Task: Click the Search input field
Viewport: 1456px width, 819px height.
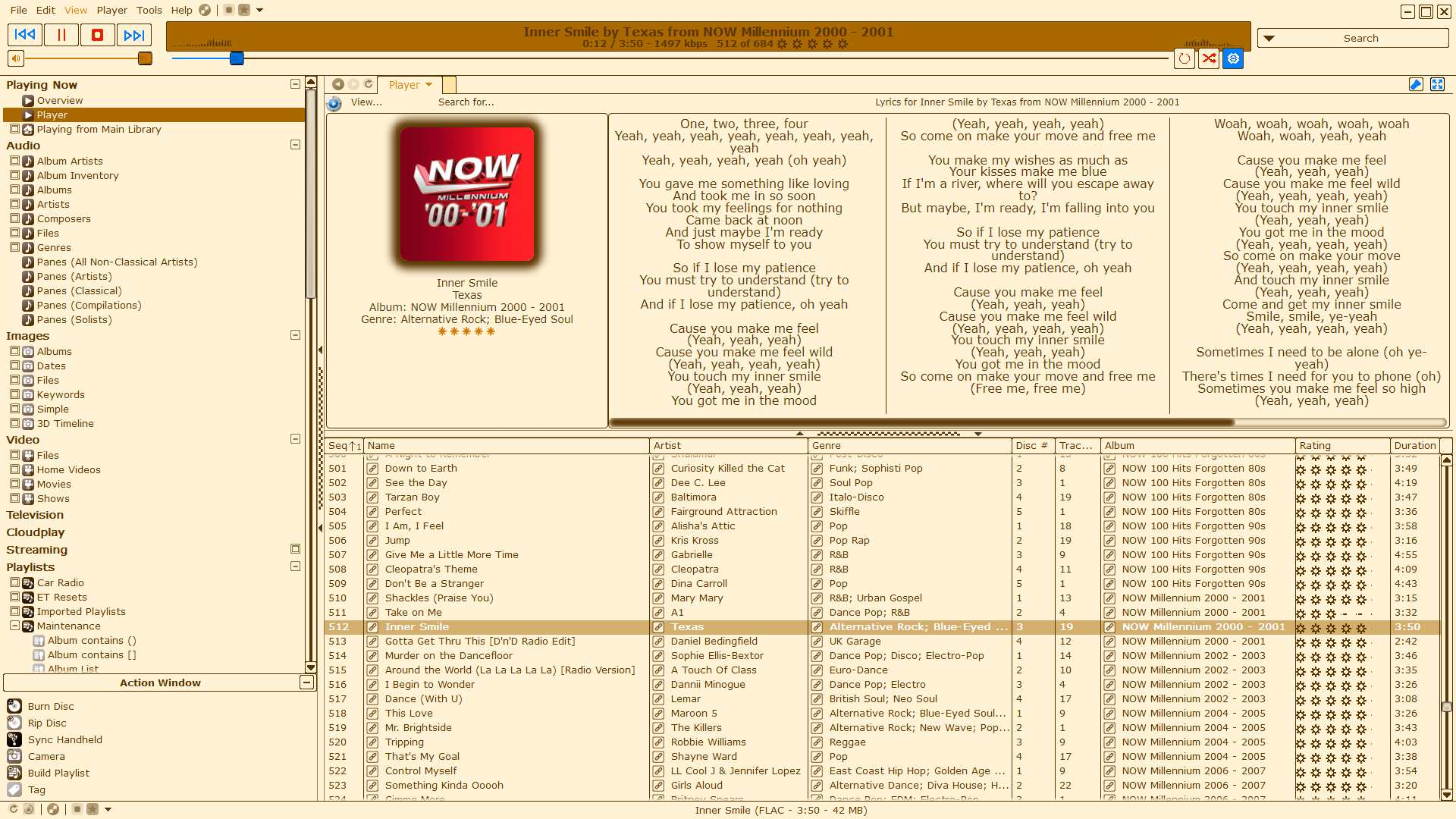Action: coord(1361,38)
